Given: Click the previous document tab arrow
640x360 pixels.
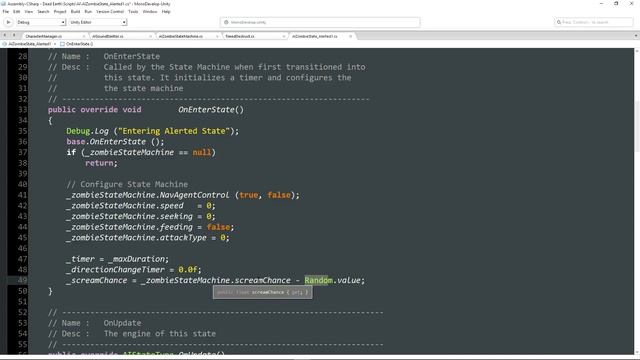Looking at the screenshot, I should pos(5,36).
